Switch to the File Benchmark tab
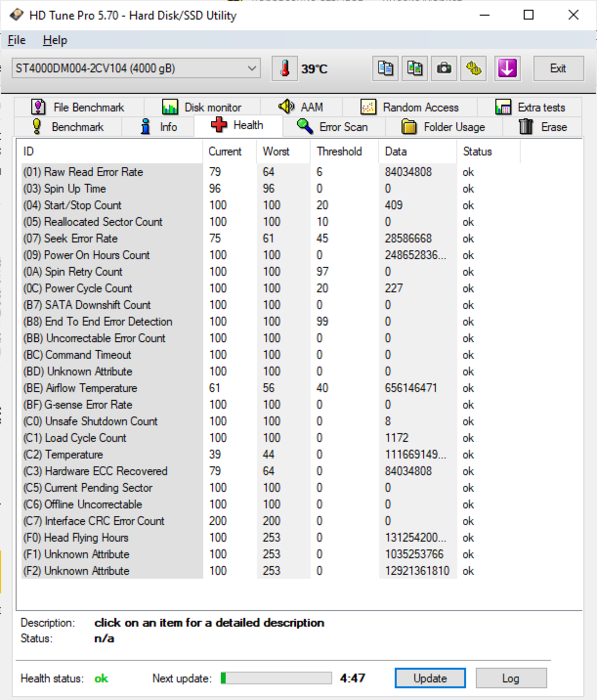This screenshot has width=597, height=700. click(79, 107)
